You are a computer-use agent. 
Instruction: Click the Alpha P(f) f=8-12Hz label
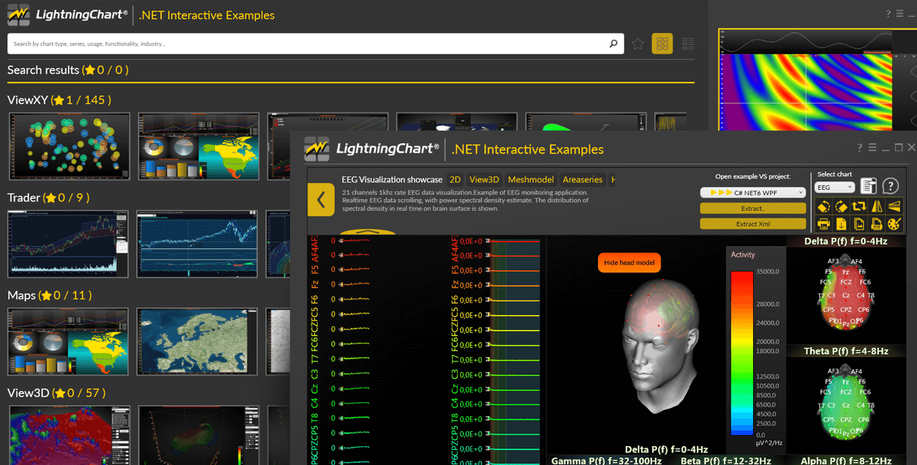[x=846, y=461]
